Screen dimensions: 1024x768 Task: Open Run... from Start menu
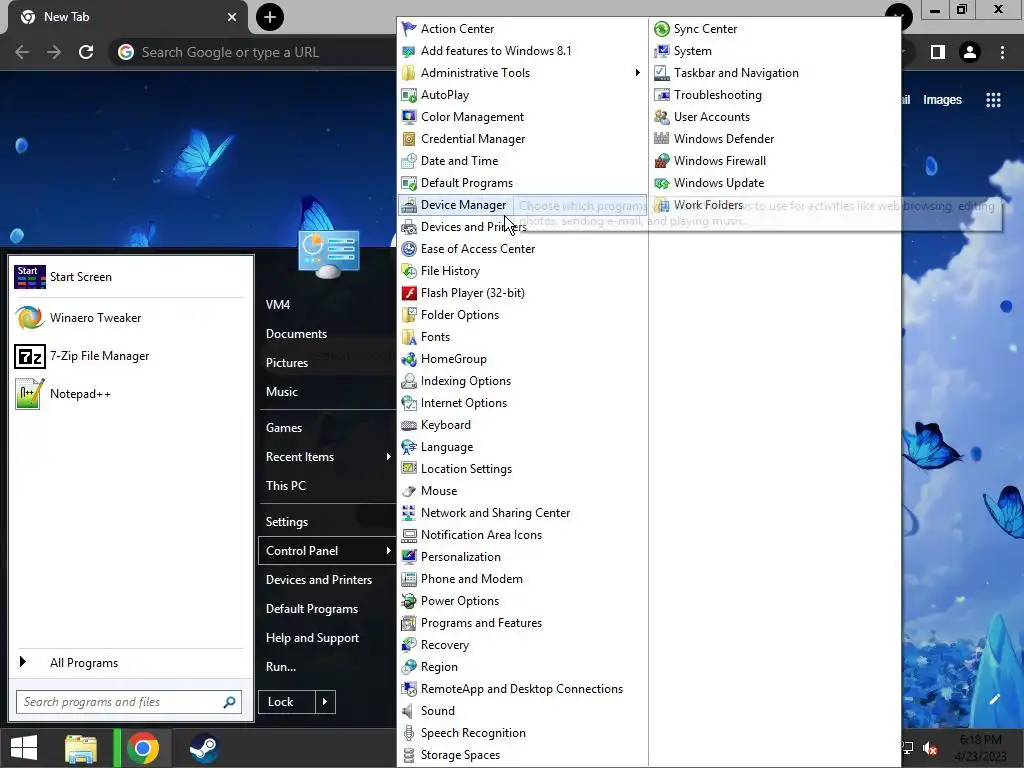281,667
